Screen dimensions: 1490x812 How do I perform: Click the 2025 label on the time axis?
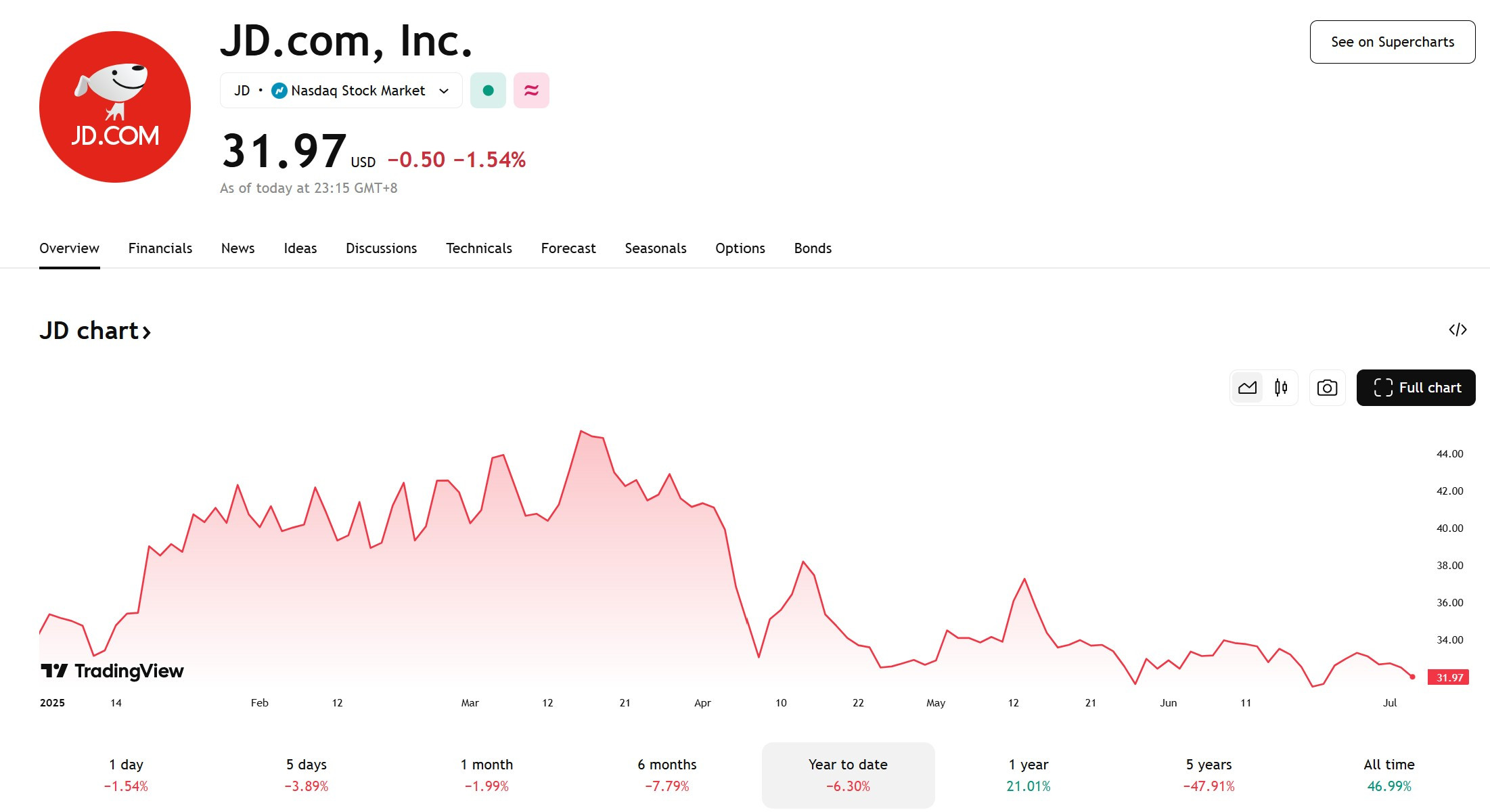(x=52, y=703)
